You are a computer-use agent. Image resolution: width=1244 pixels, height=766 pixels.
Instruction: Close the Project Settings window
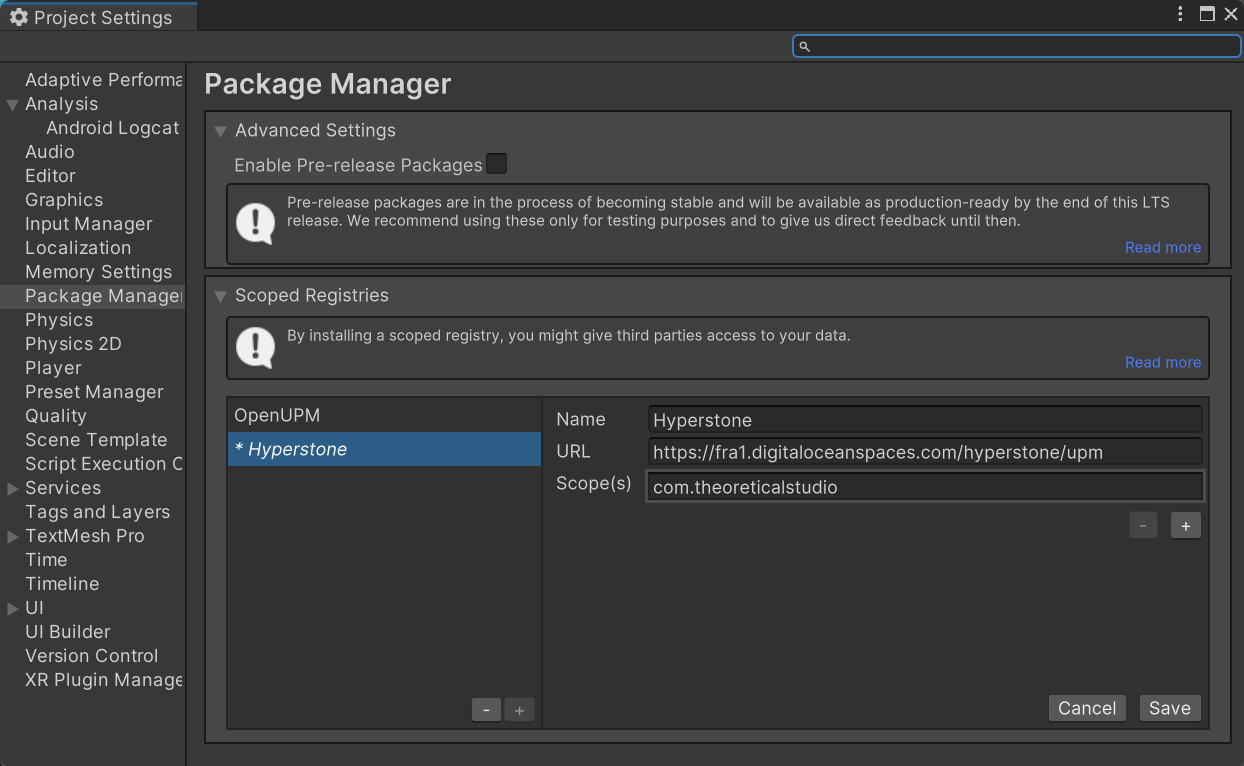1231,14
